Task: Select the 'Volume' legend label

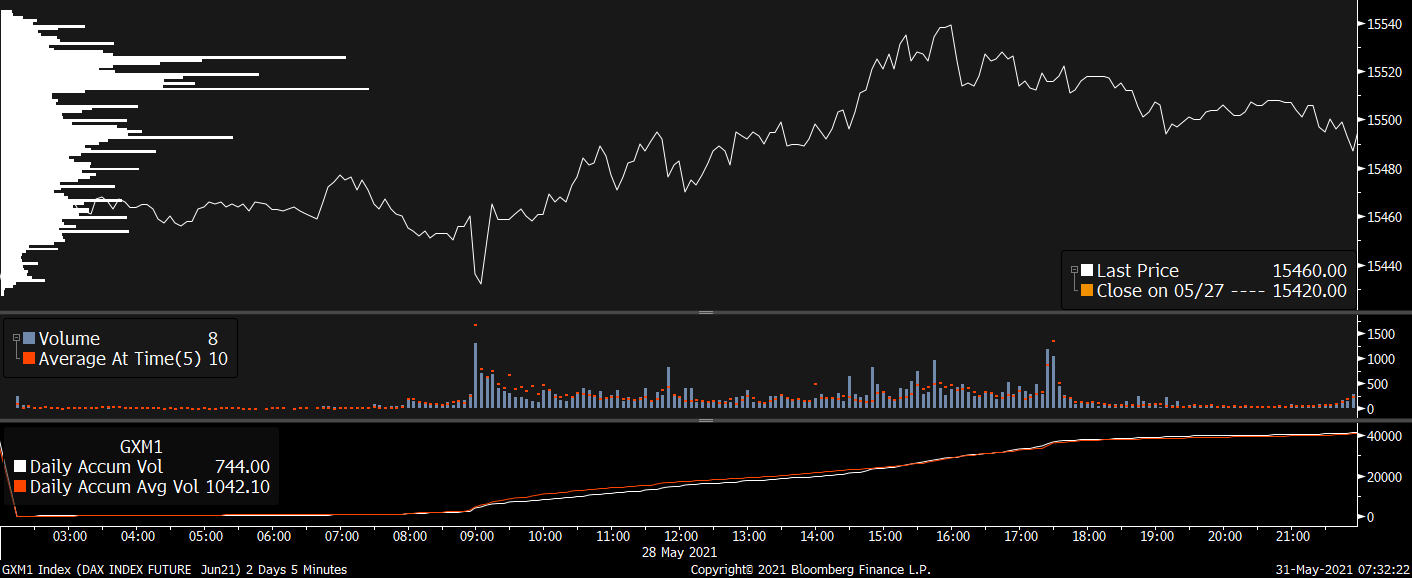Action: click(x=69, y=339)
